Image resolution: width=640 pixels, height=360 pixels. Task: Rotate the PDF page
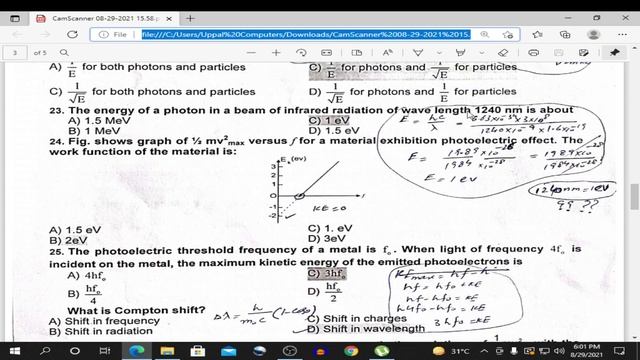click(x=301, y=53)
